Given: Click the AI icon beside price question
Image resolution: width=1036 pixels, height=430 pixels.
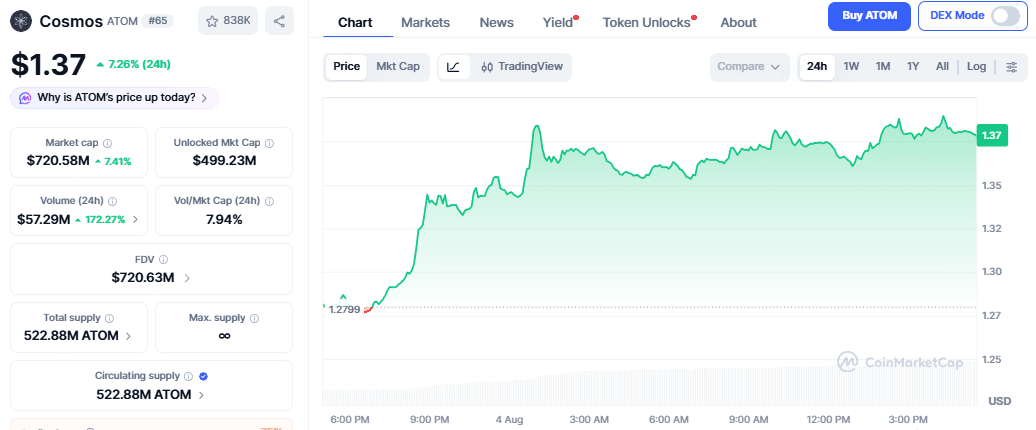Looking at the screenshot, I should [x=26, y=98].
